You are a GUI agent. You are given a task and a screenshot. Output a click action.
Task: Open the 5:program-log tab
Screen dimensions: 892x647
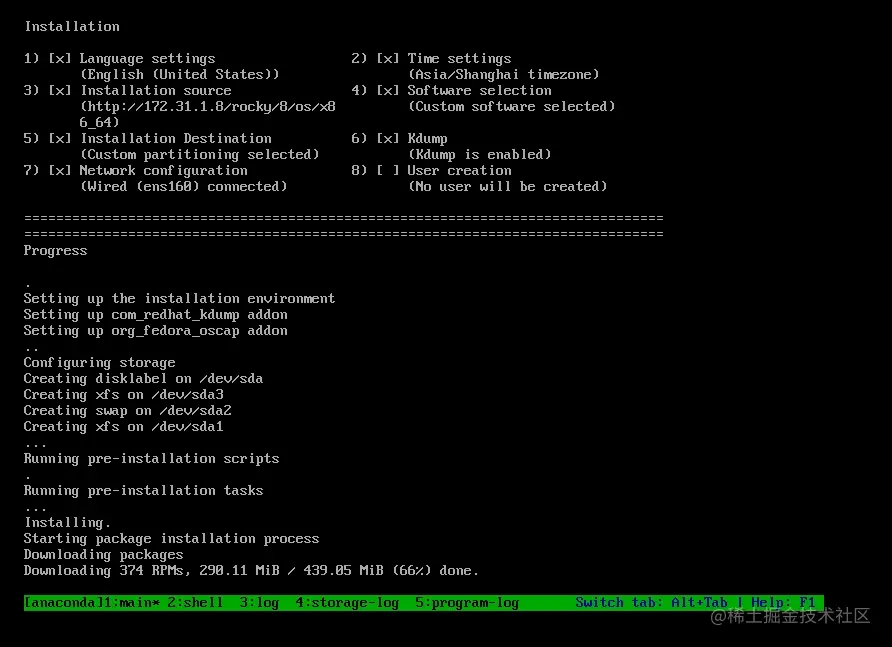coord(466,603)
